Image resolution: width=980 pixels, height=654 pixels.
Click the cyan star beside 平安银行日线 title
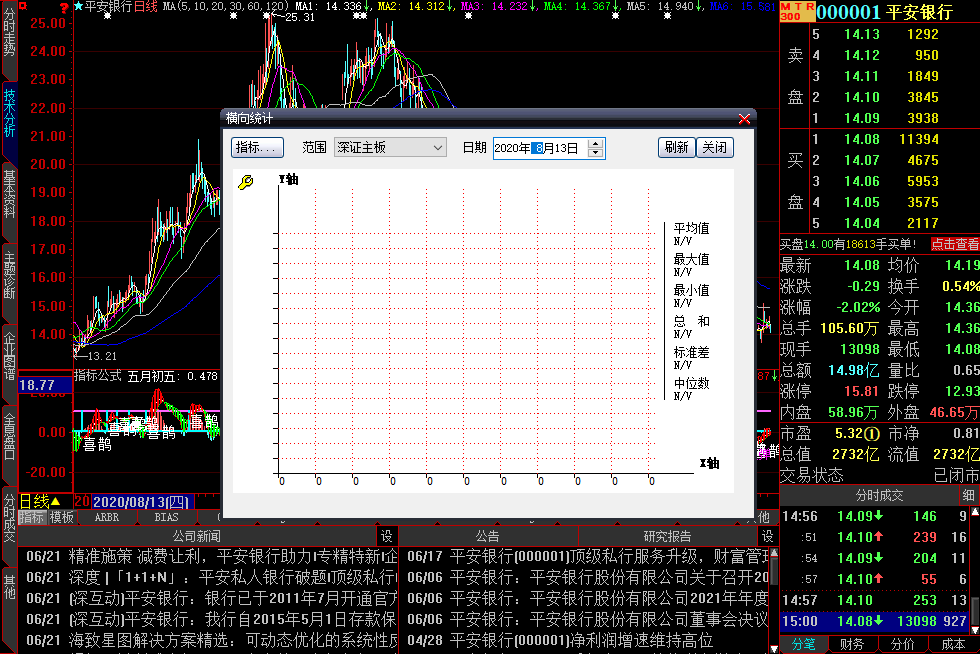[78, 6]
